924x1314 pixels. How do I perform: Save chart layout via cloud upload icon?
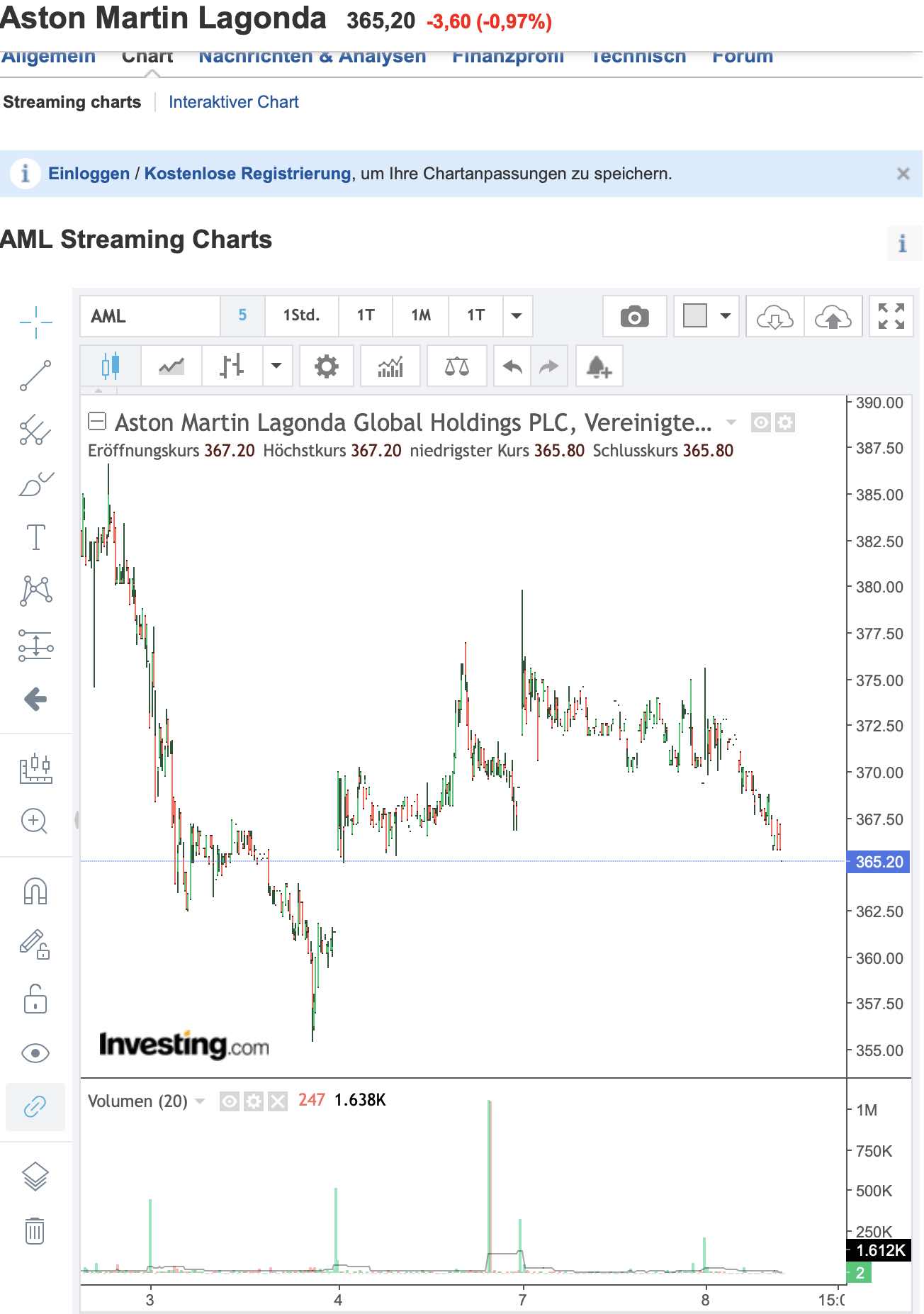pyautogui.click(x=833, y=316)
